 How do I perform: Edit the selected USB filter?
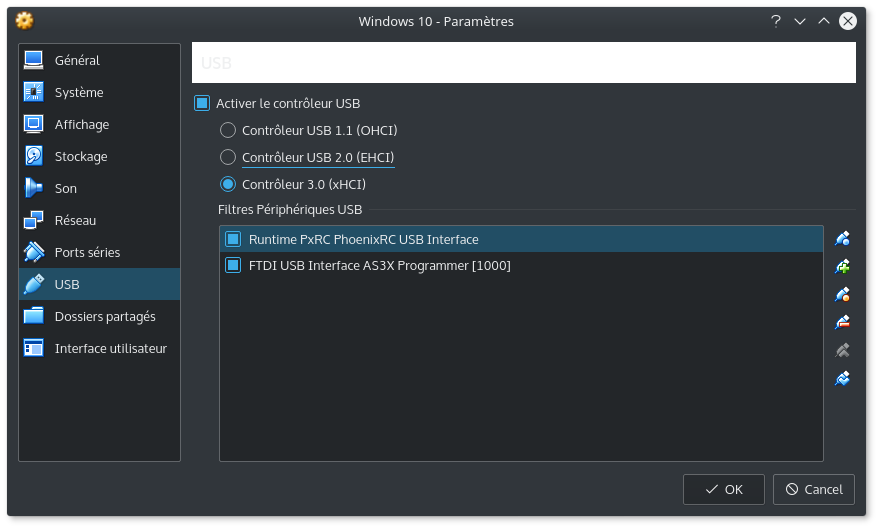pos(842,295)
